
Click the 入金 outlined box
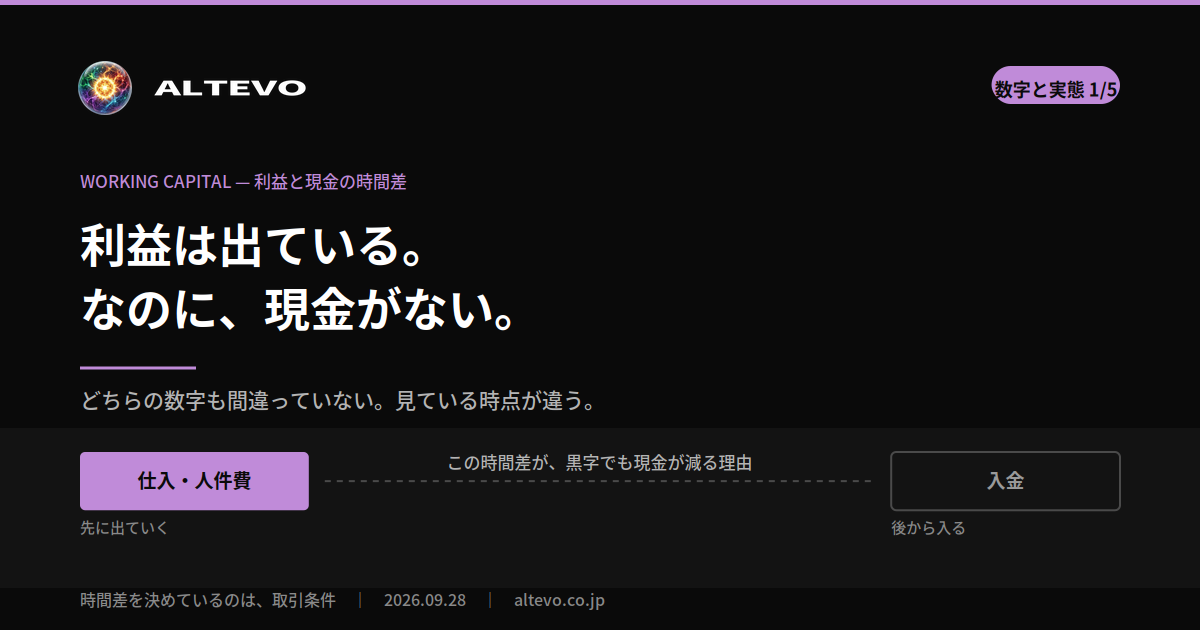click(1005, 481)
